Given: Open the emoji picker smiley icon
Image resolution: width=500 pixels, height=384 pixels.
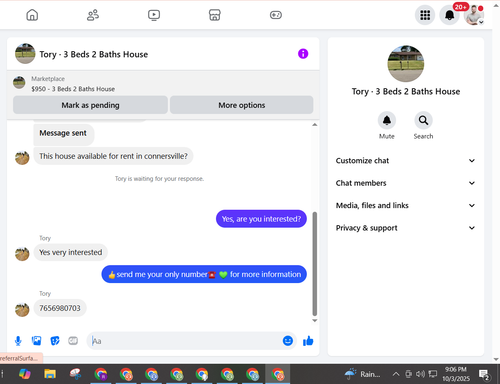Looking at the screenshot, I should click(288, 341).
